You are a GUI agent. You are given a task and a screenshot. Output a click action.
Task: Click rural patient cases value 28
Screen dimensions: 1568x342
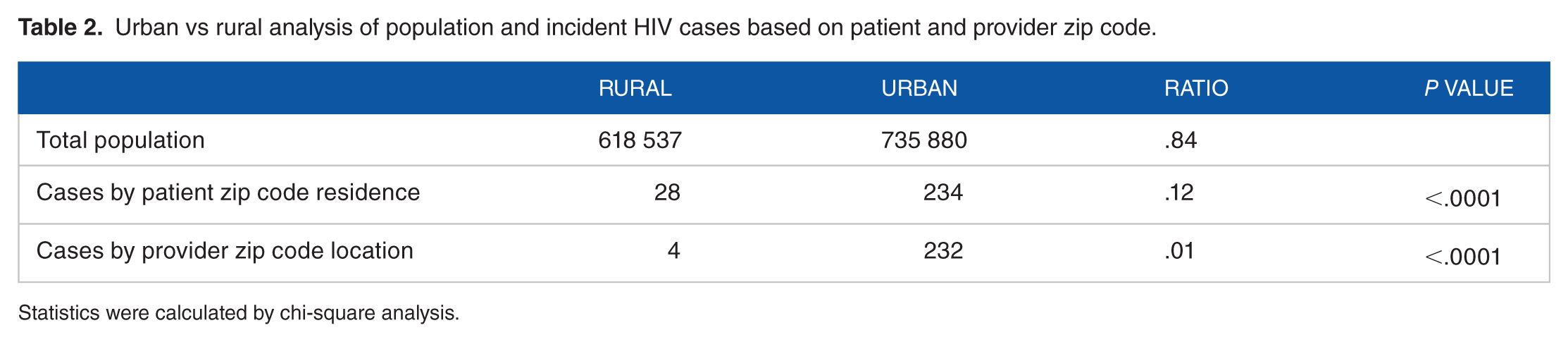point(667,193)
